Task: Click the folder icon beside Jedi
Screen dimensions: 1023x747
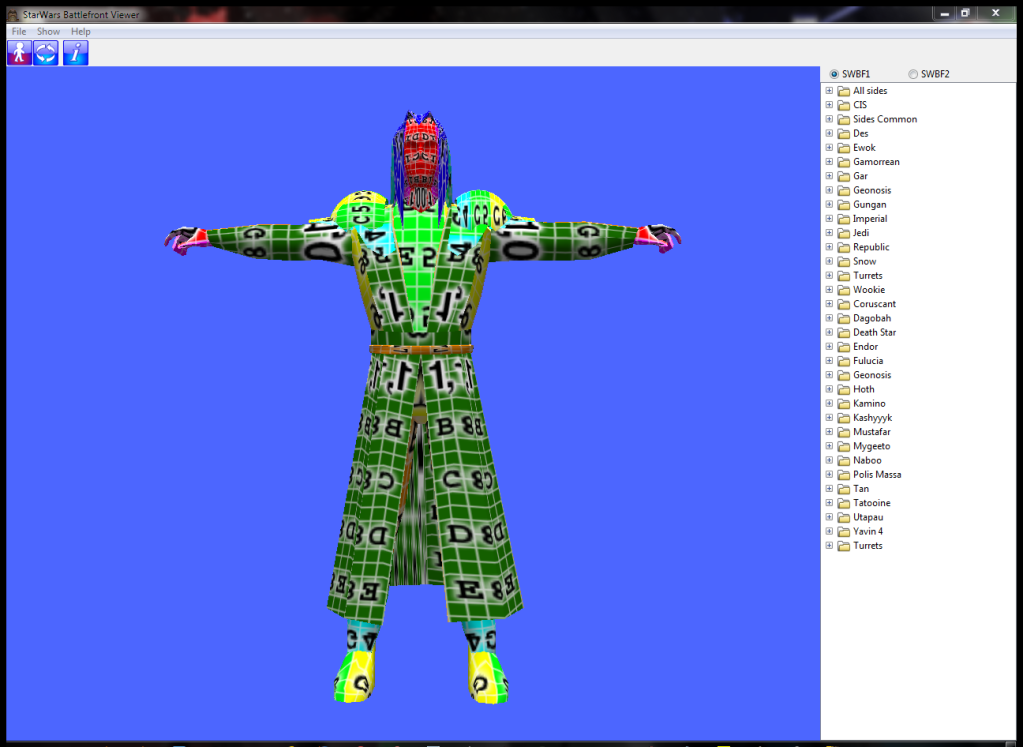Action: pos(844,234)
